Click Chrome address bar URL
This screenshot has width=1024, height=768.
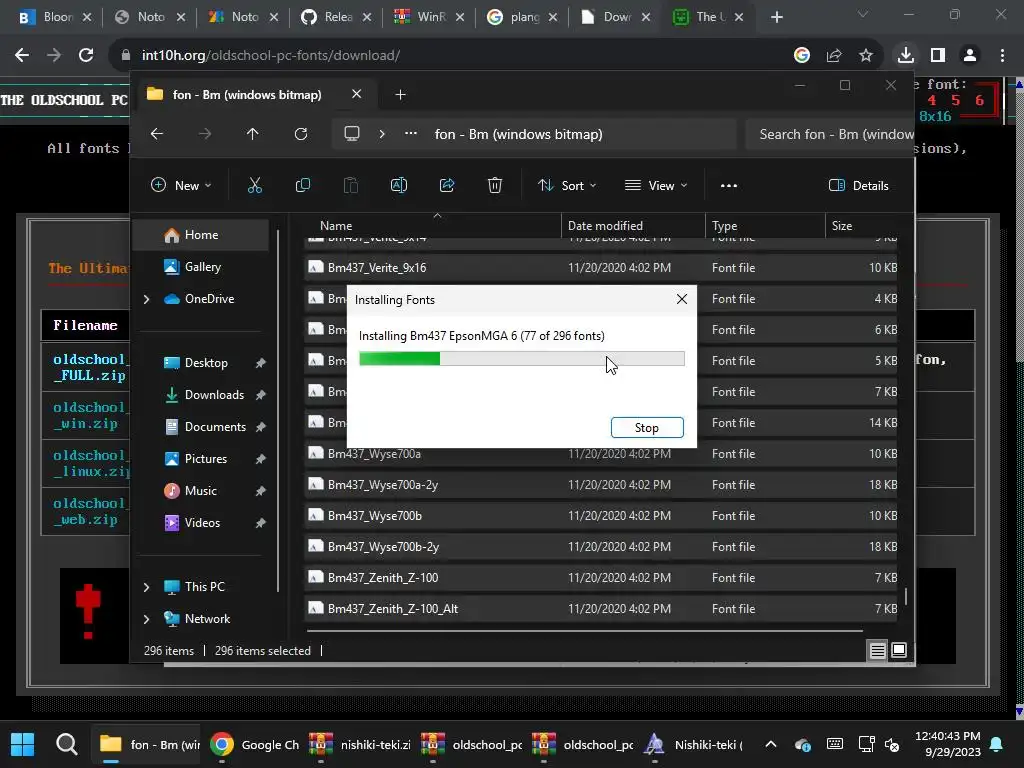coord(271,55)
